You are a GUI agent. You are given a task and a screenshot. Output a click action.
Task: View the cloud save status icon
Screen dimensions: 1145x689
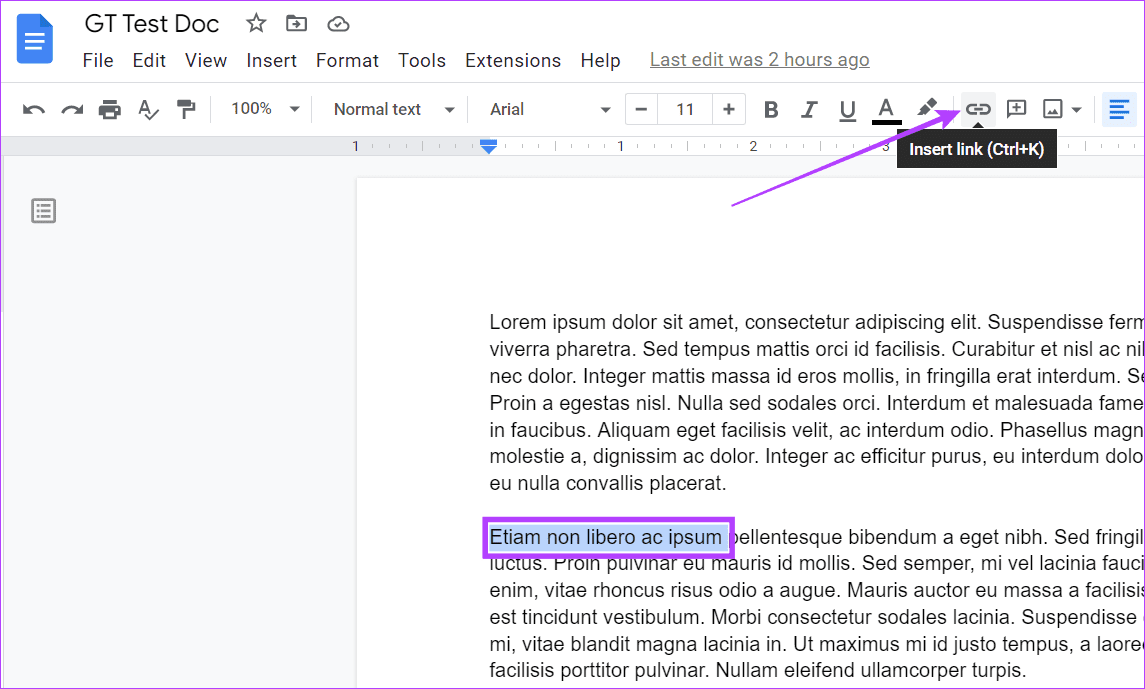pyautogui.click(x=338, y=24)
